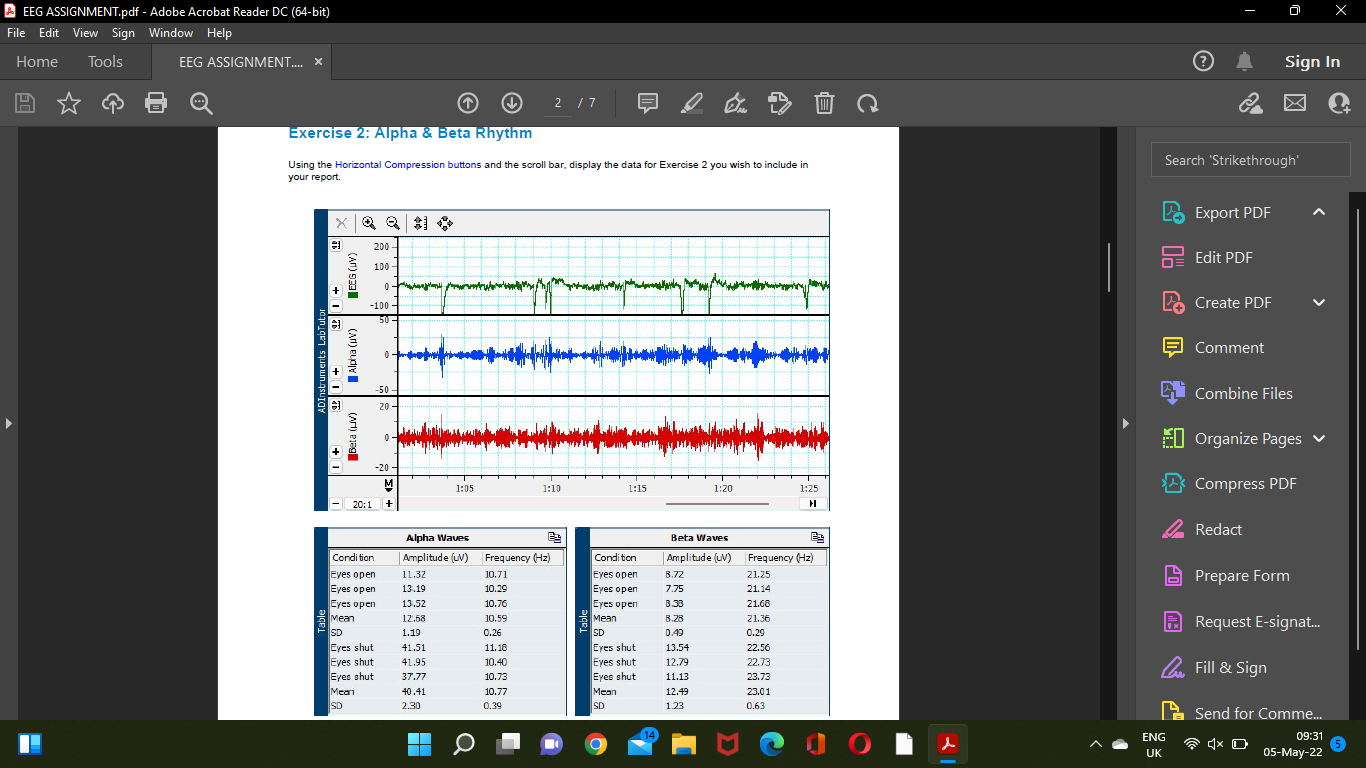The image size is (1366, 768).
Task: Mute system volume in the taskbar
Action: click(x=1215, y=744)
